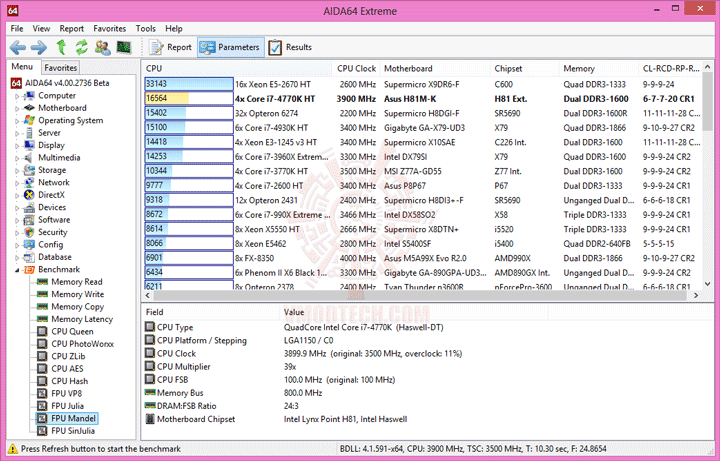Refresh the benchmark with green arrows icon
Image resolution: width=720 pixels, height=461 pixels.
coord(82,47)
